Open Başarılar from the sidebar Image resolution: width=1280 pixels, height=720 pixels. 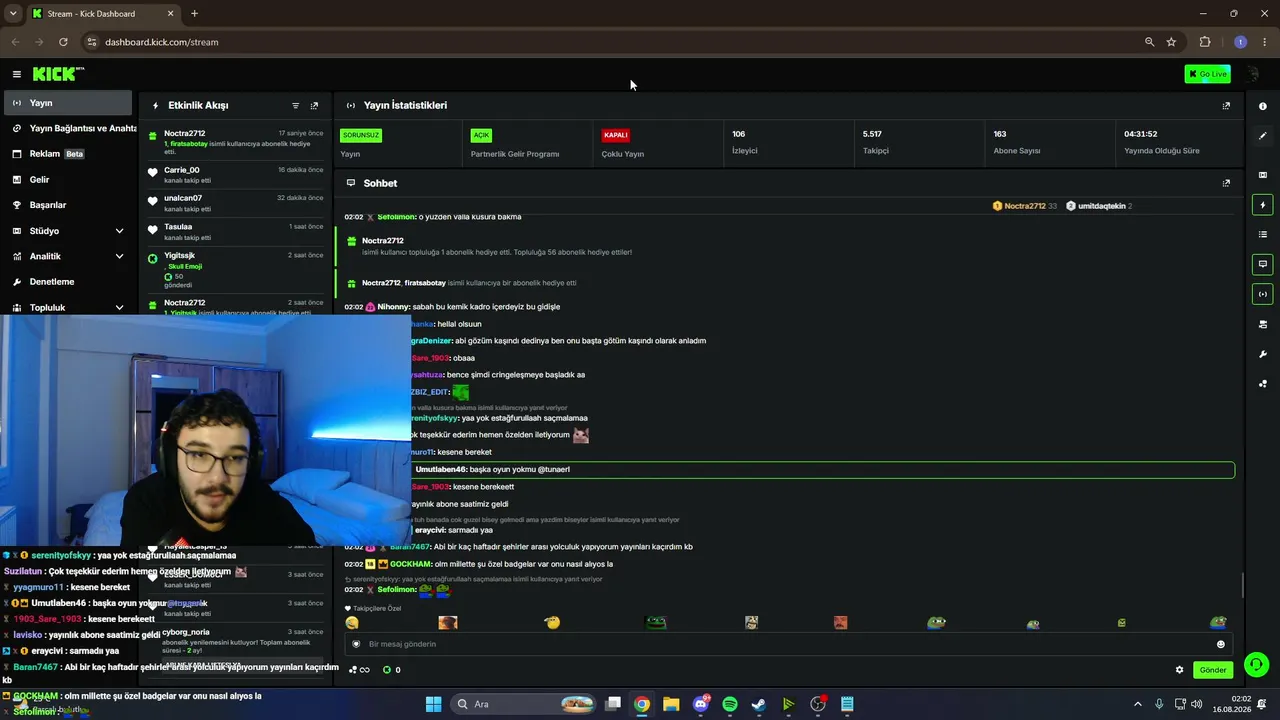tap(66, 205)
